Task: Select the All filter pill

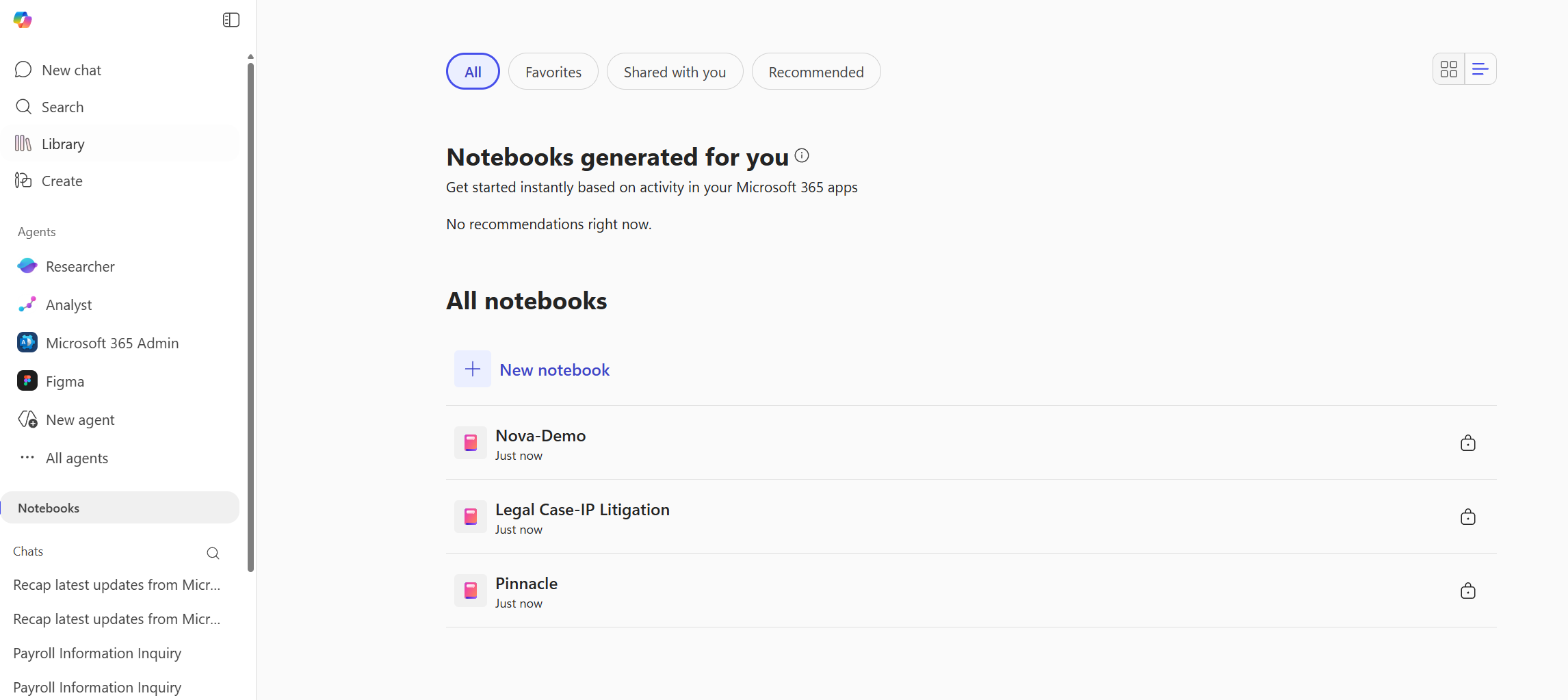Action: click(x=473, y=72)
